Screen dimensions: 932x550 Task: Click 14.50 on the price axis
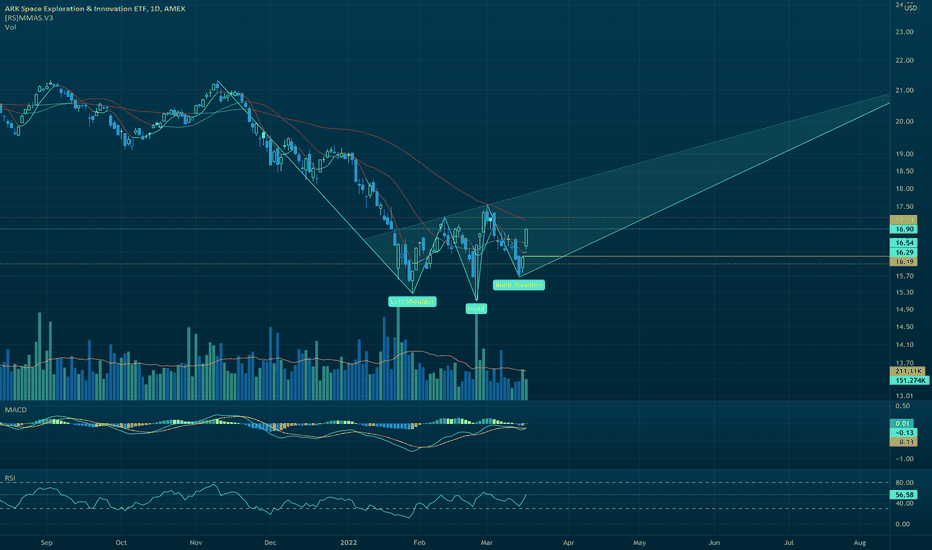904,327
